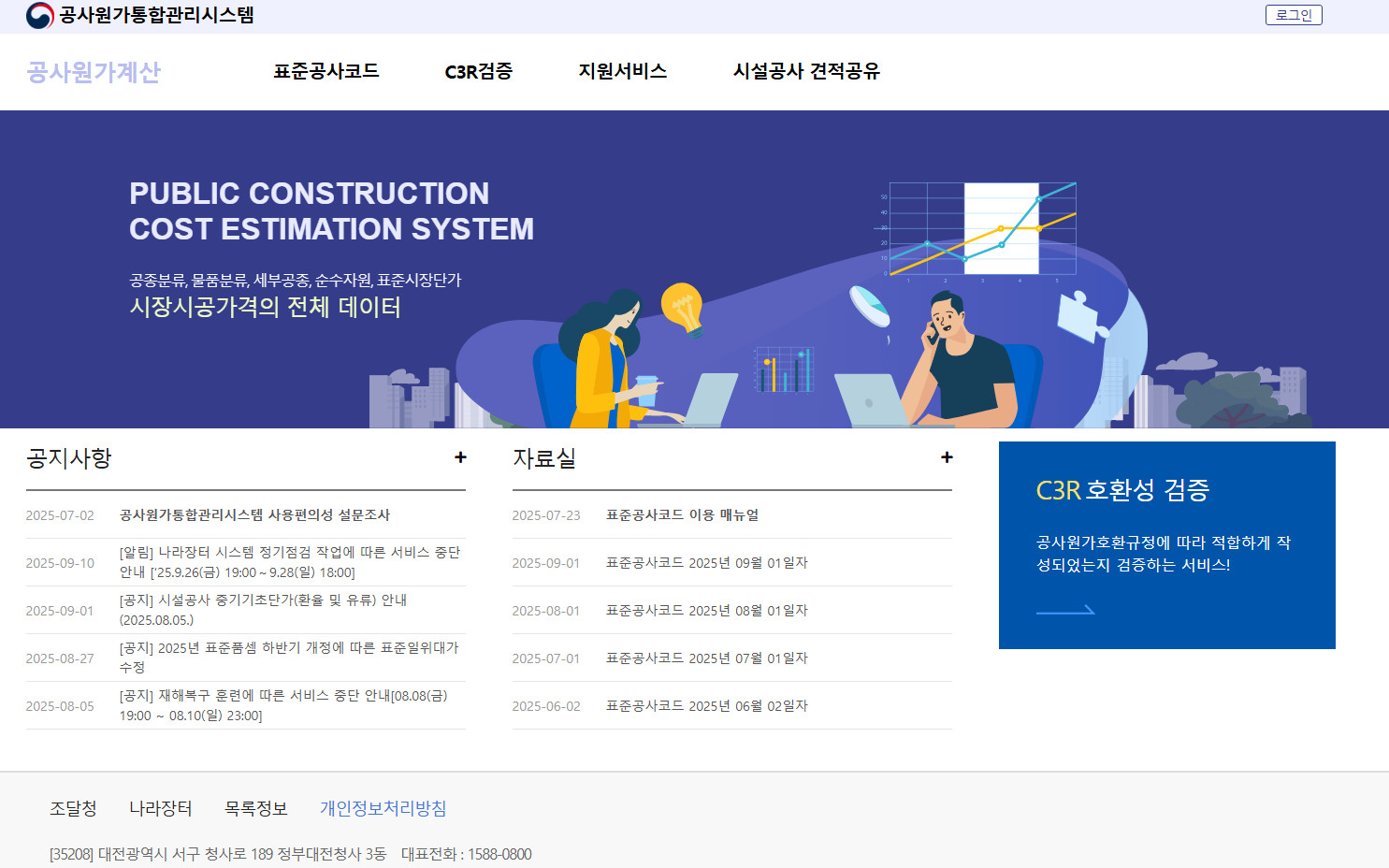Open the C3R검증 menu

pos(480,71)
